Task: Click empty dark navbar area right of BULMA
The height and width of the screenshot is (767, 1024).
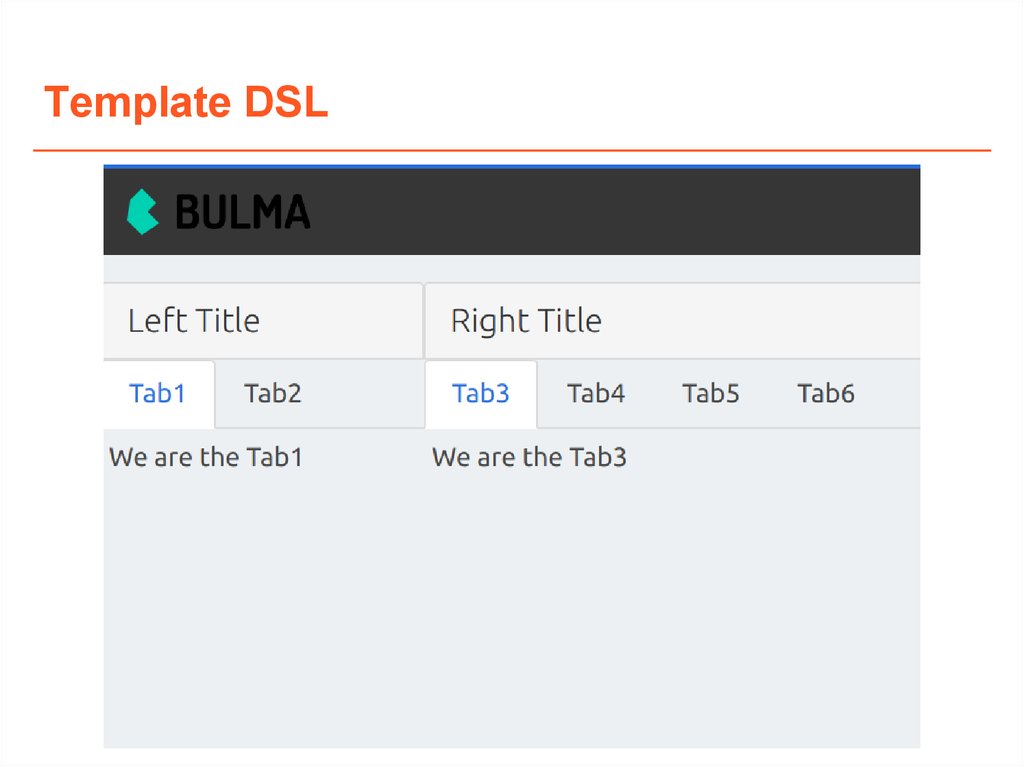Action: click(620, 212)
